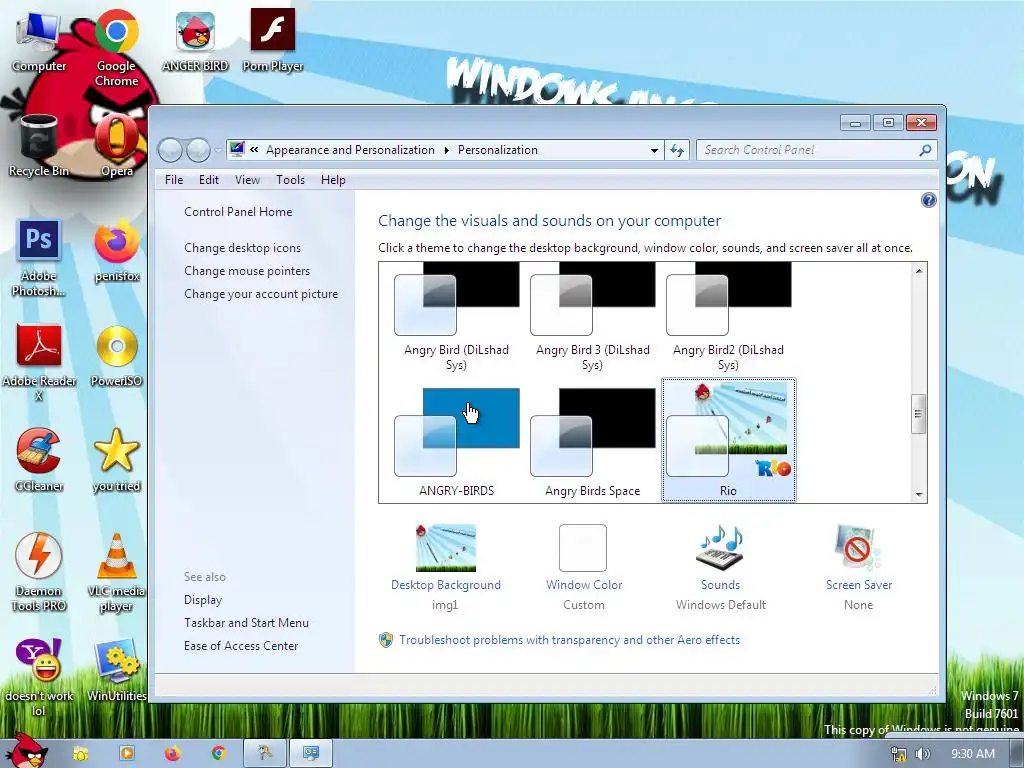This screenshot has height=768, width=1024.
Task: Open the File menu
Action: [x=174, y=180]
